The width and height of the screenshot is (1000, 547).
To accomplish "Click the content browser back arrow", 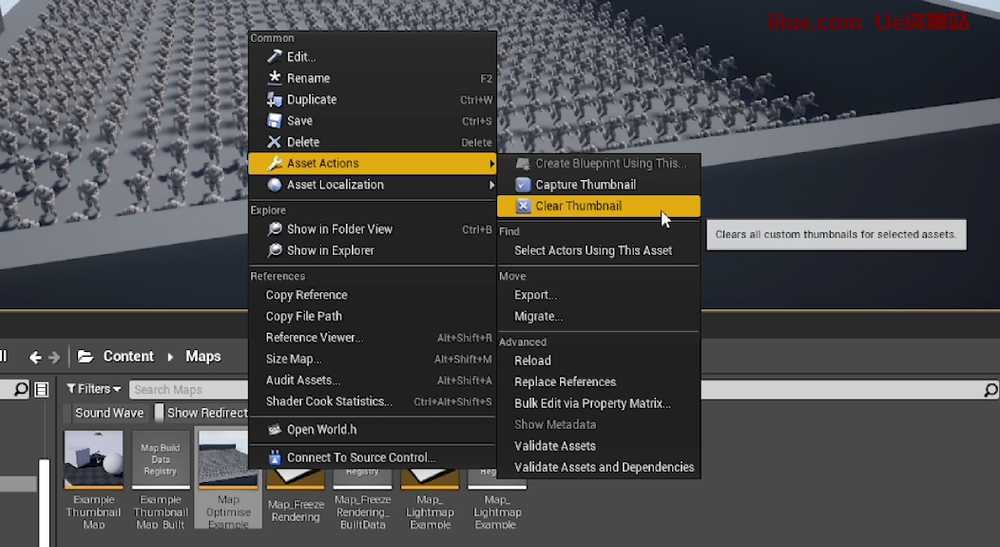I will click(x=36, y=357).
